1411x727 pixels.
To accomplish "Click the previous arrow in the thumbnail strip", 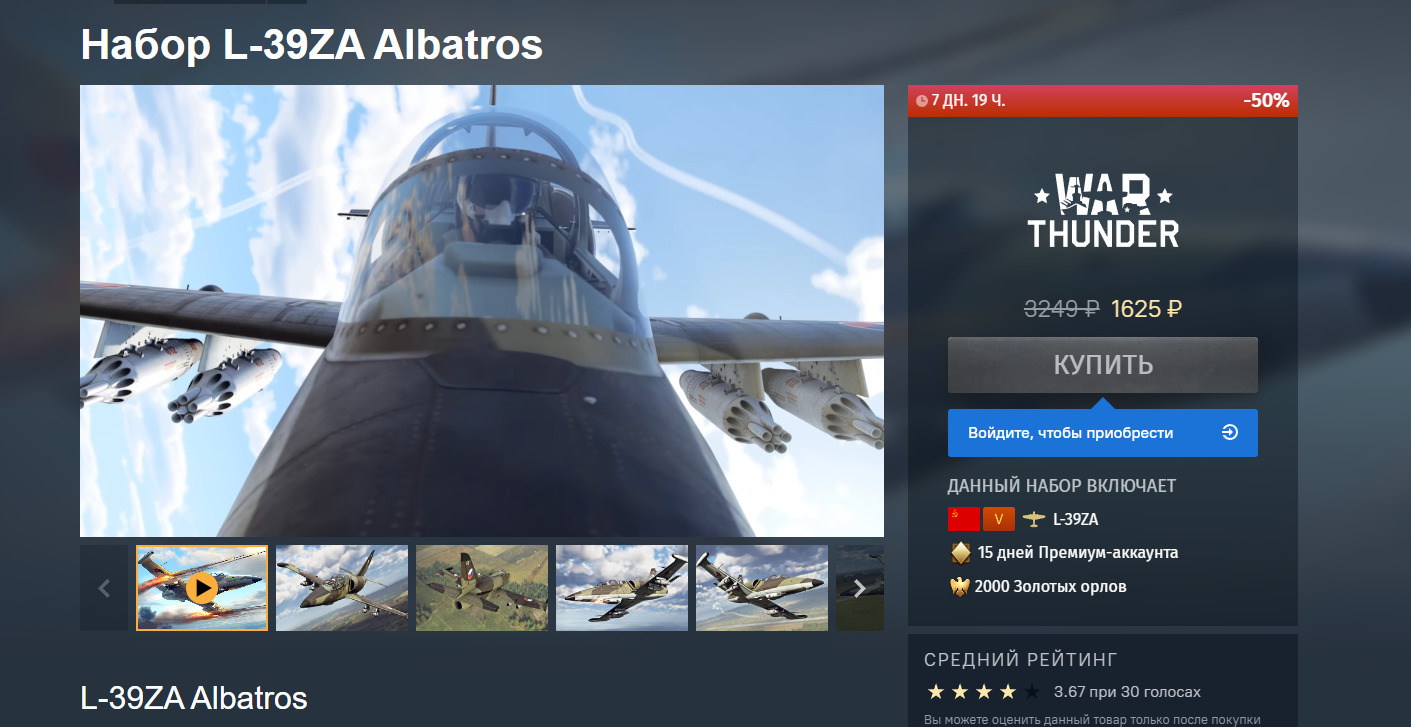I will [104, 588].
